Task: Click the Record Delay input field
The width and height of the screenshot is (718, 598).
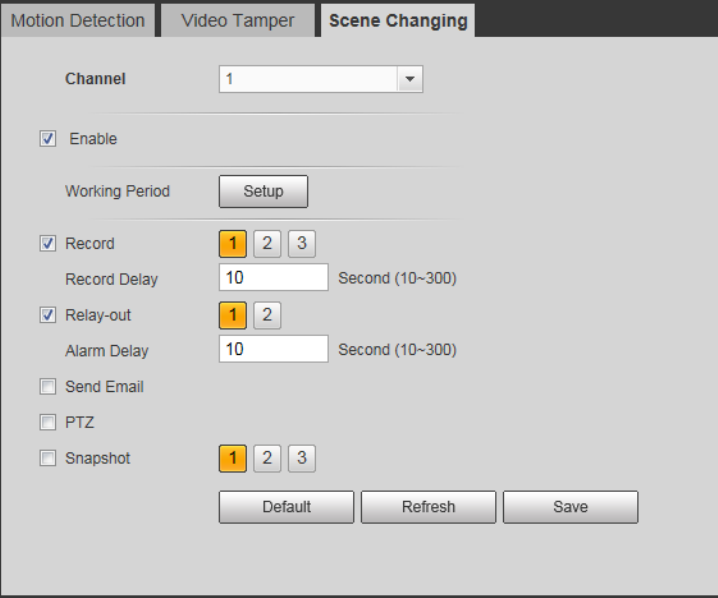Action: click(x=273, y=277)
